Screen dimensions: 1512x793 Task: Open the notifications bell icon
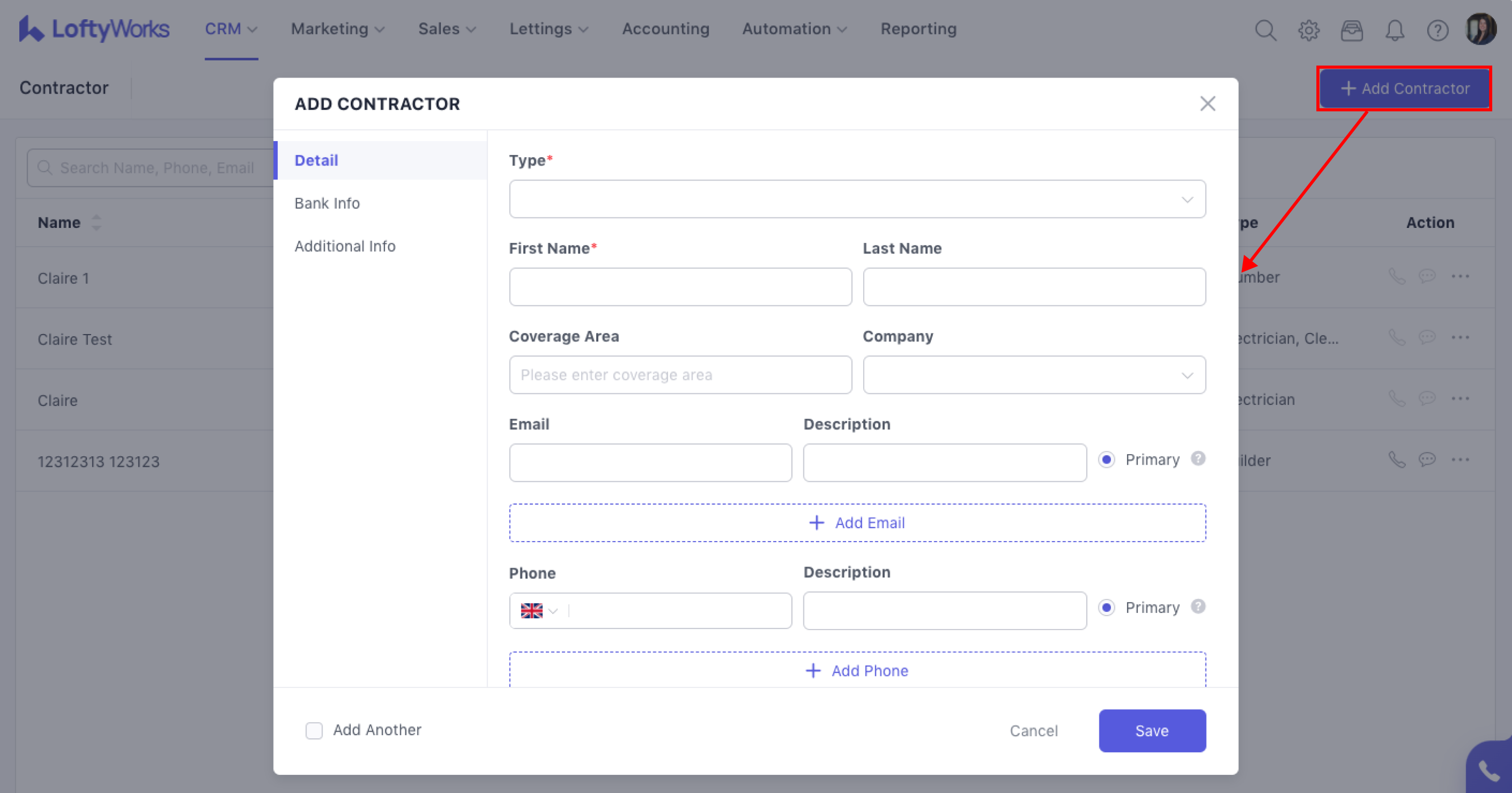point(1394,30)
